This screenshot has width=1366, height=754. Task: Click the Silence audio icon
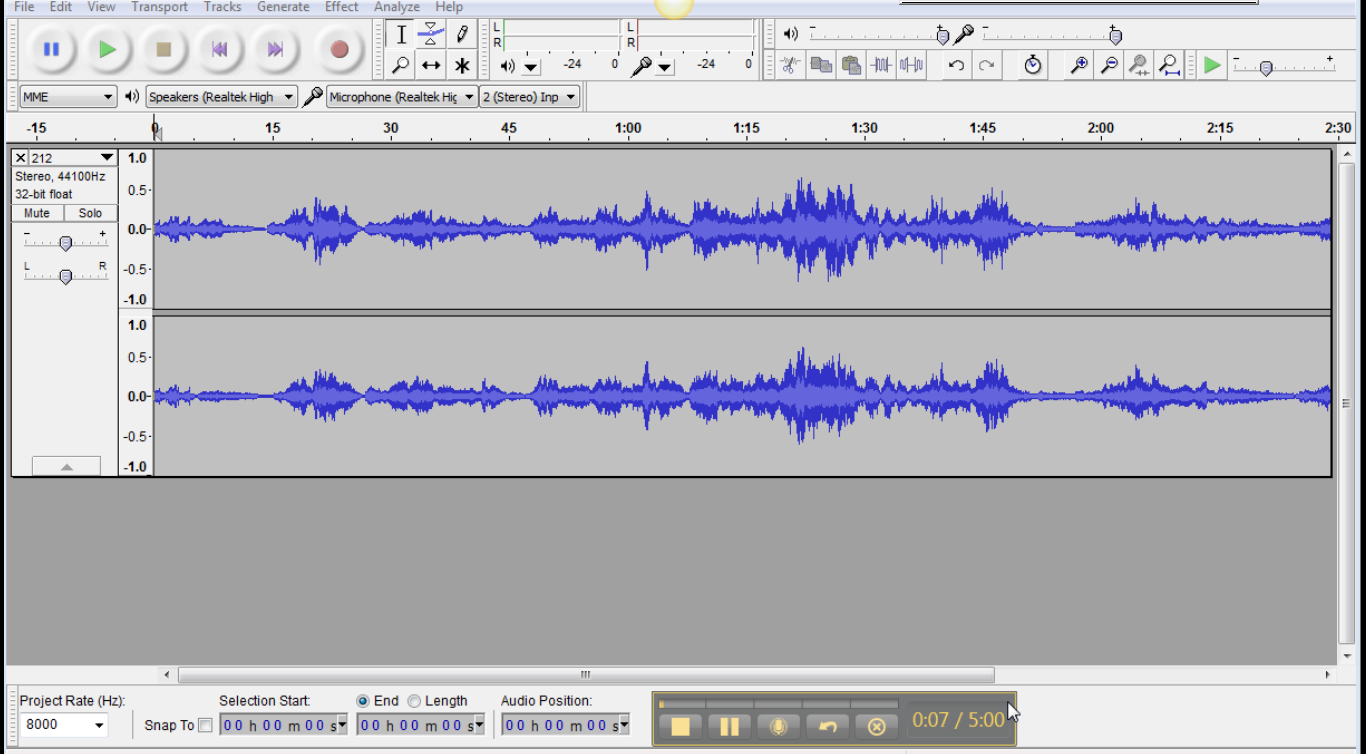911,65
